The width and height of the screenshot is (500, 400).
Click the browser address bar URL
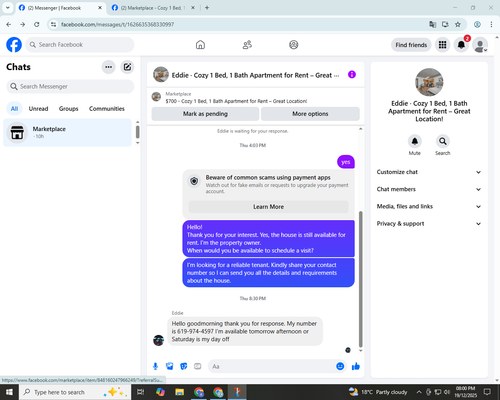[117, 24]
